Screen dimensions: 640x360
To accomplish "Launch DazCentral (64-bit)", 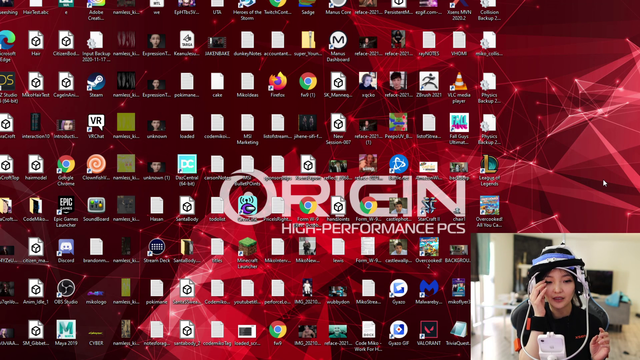I will point(187,164).
